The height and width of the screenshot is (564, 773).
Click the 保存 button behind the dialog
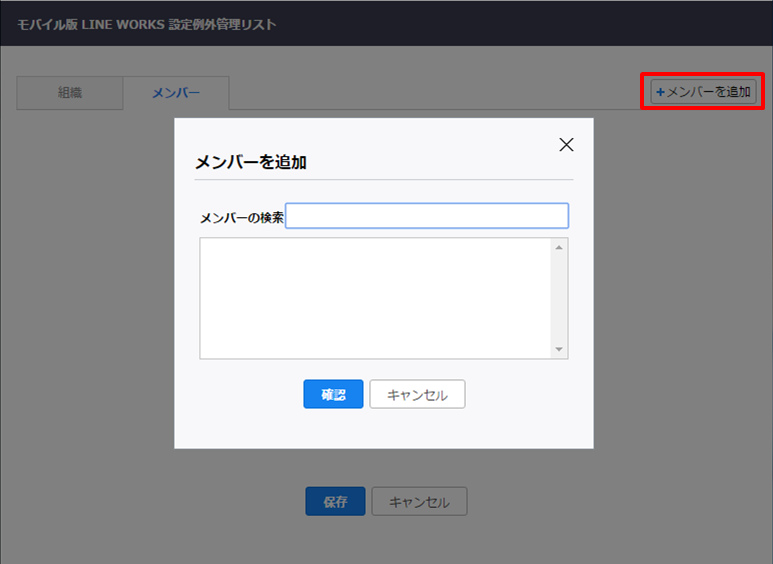pos(335,502)
